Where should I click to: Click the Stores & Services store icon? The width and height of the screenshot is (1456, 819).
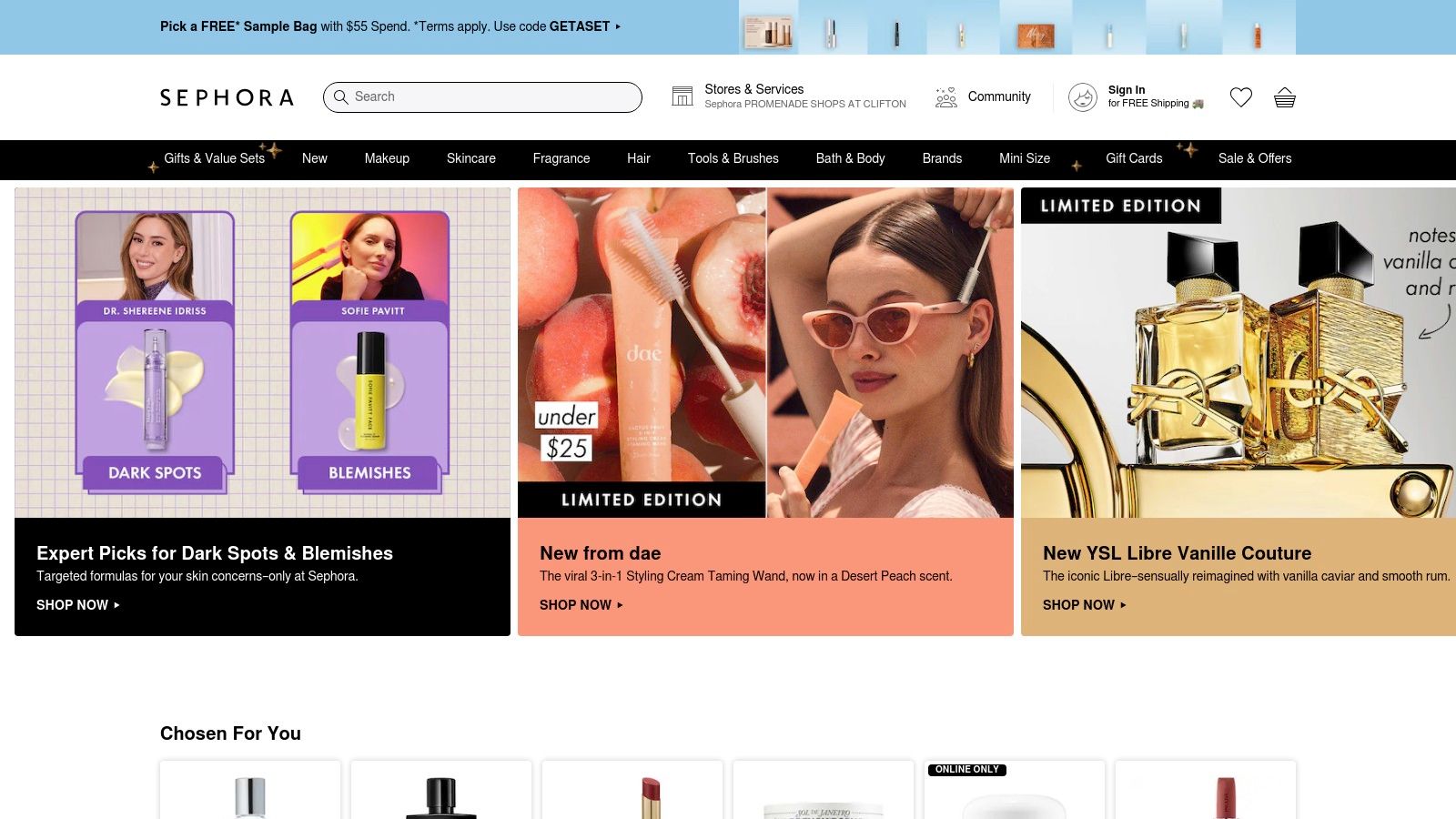(682, 96)
